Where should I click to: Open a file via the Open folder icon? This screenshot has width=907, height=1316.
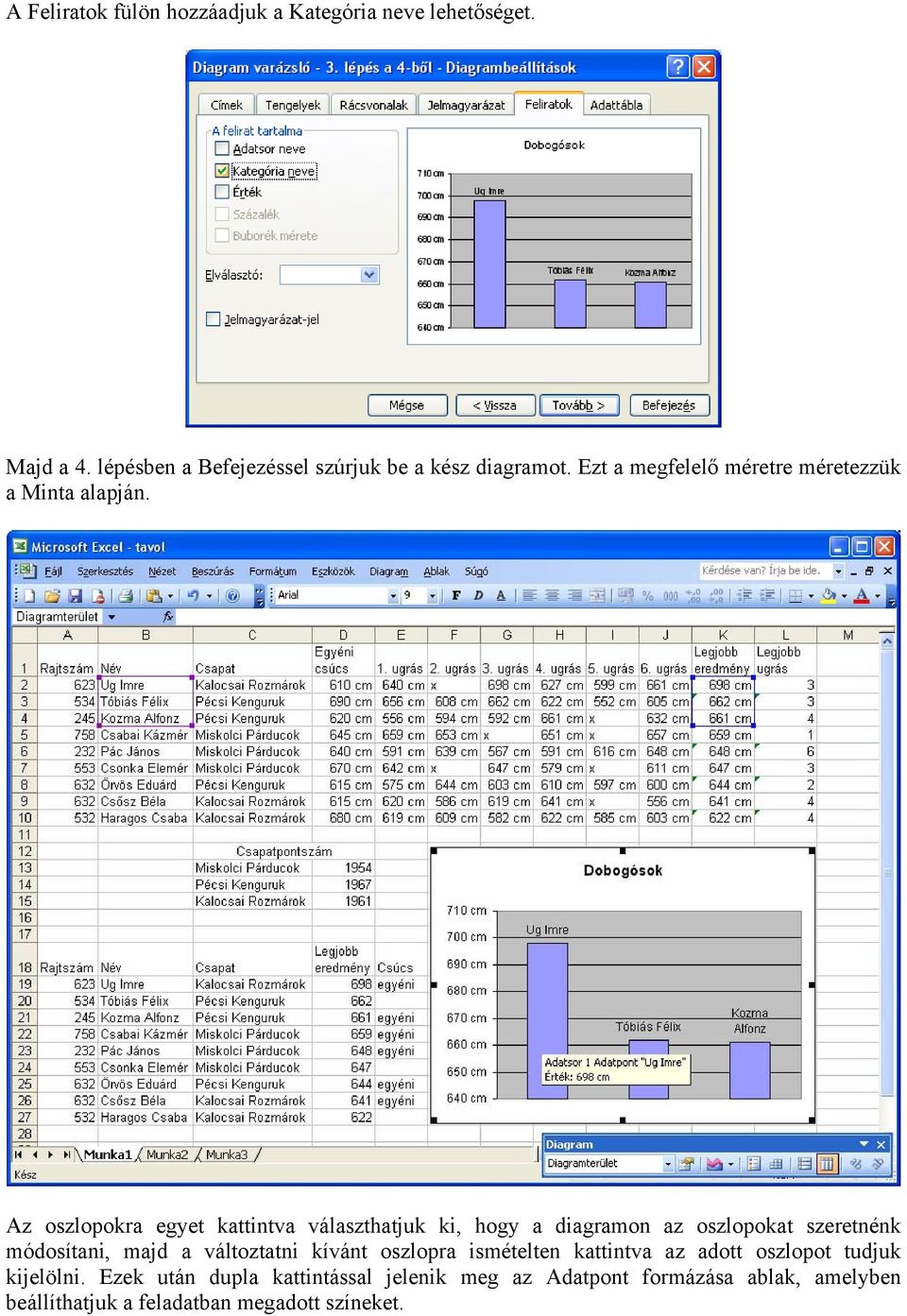(52, 595)
